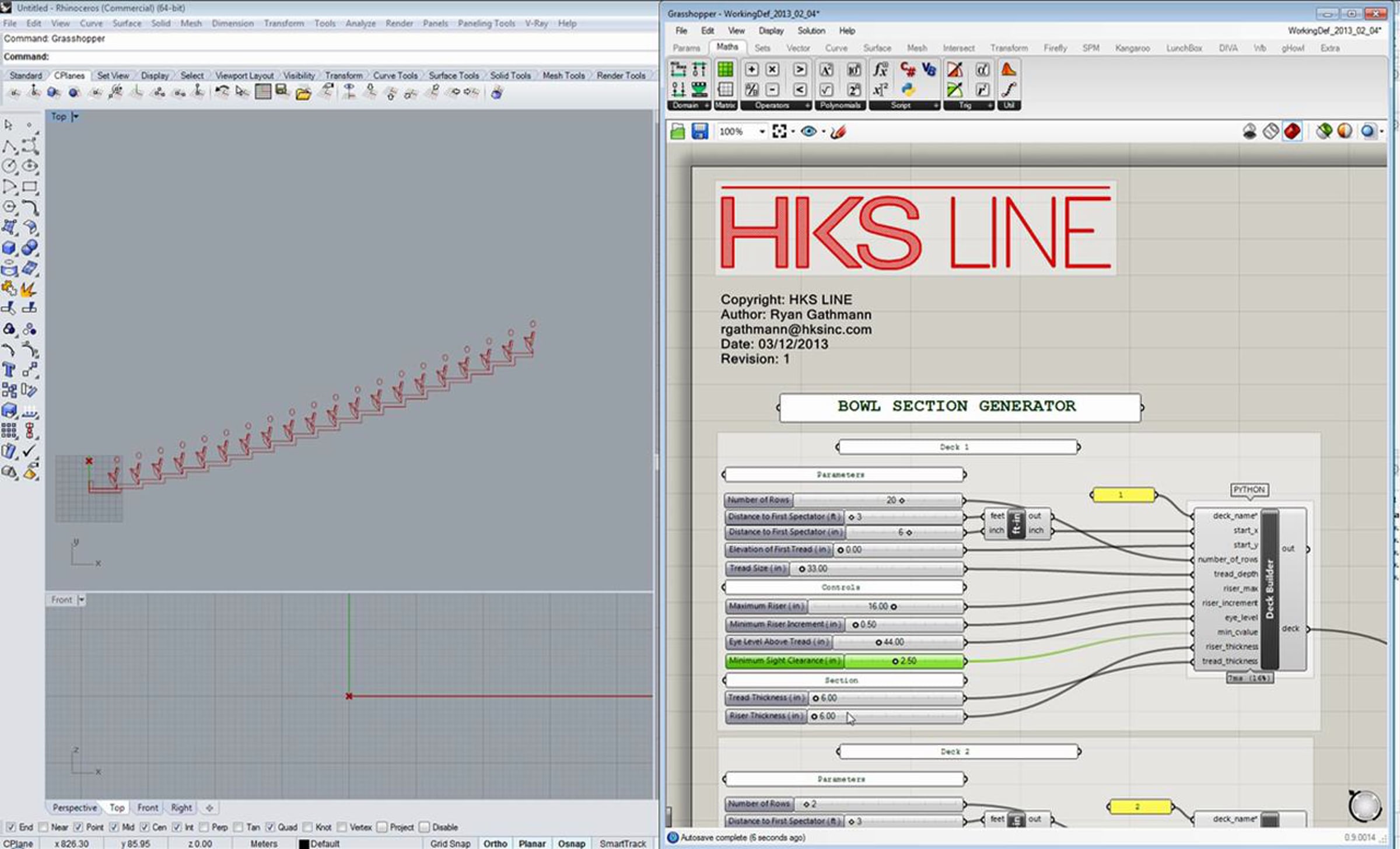
Task: Toggle the Point osnap checkbox
Action: coord(78,827)
